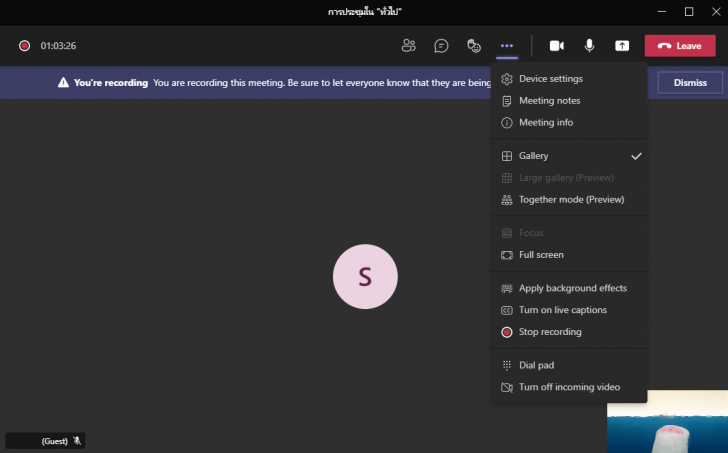Screen dimensions: 728x453
Task: Click the You're recording banner text
Action: [x=110, y=83]
